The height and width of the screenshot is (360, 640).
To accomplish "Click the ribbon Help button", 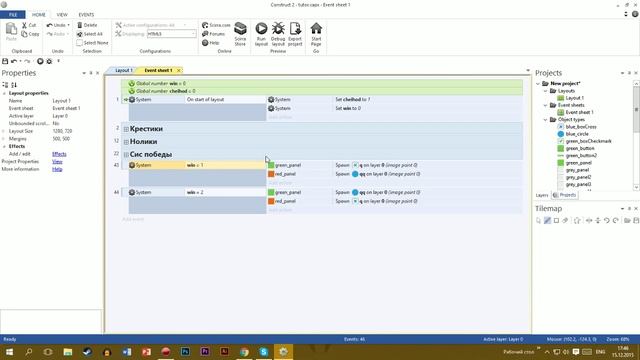I will coord(211,42).
